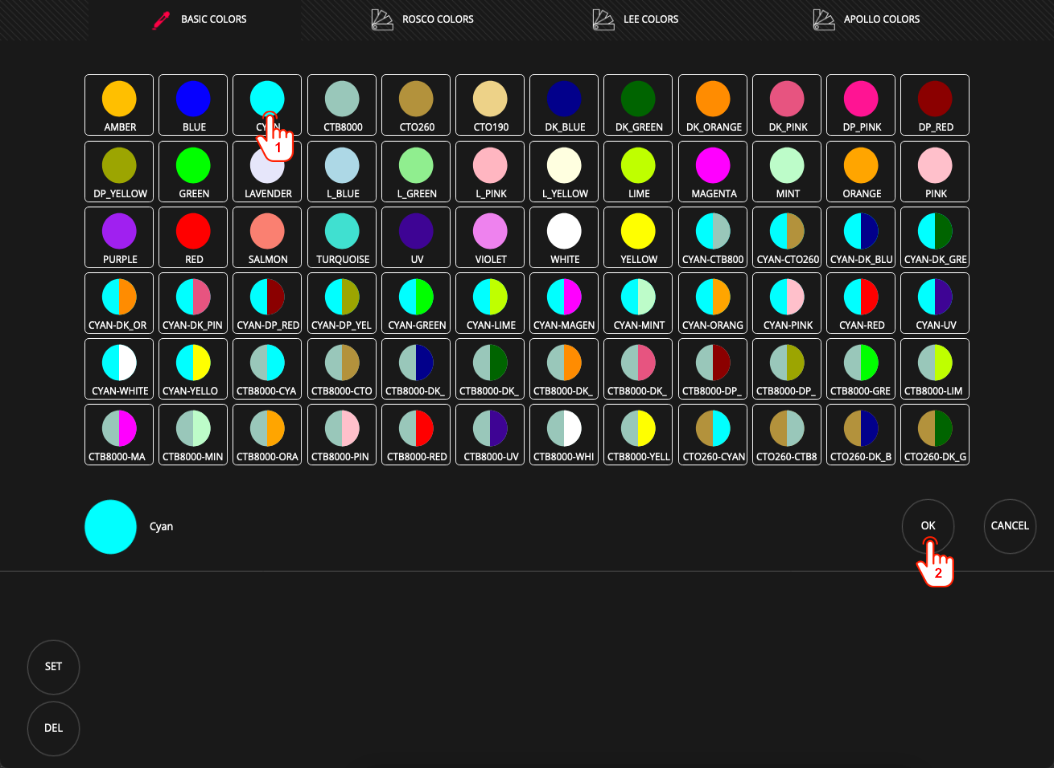Select the CYAN-MINT split swatch
1054x768 pixels.
point(638,303)
